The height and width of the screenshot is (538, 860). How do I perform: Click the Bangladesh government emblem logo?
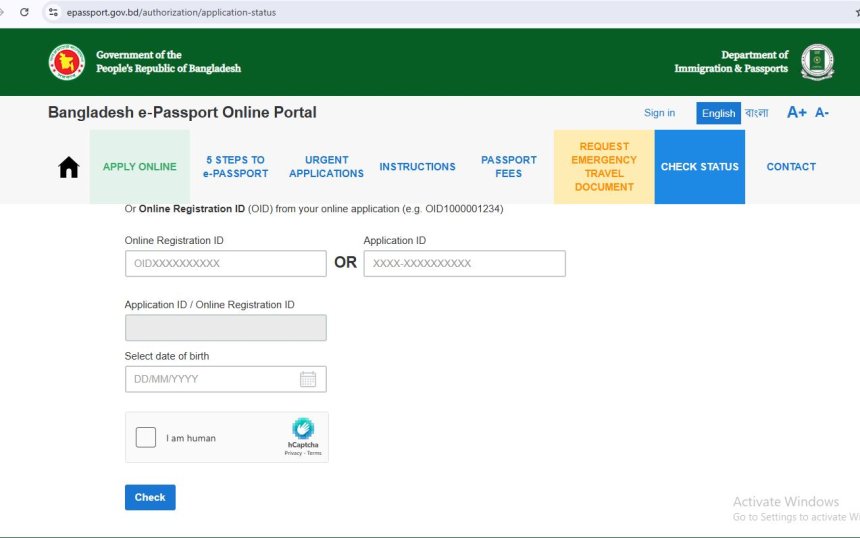67,62
